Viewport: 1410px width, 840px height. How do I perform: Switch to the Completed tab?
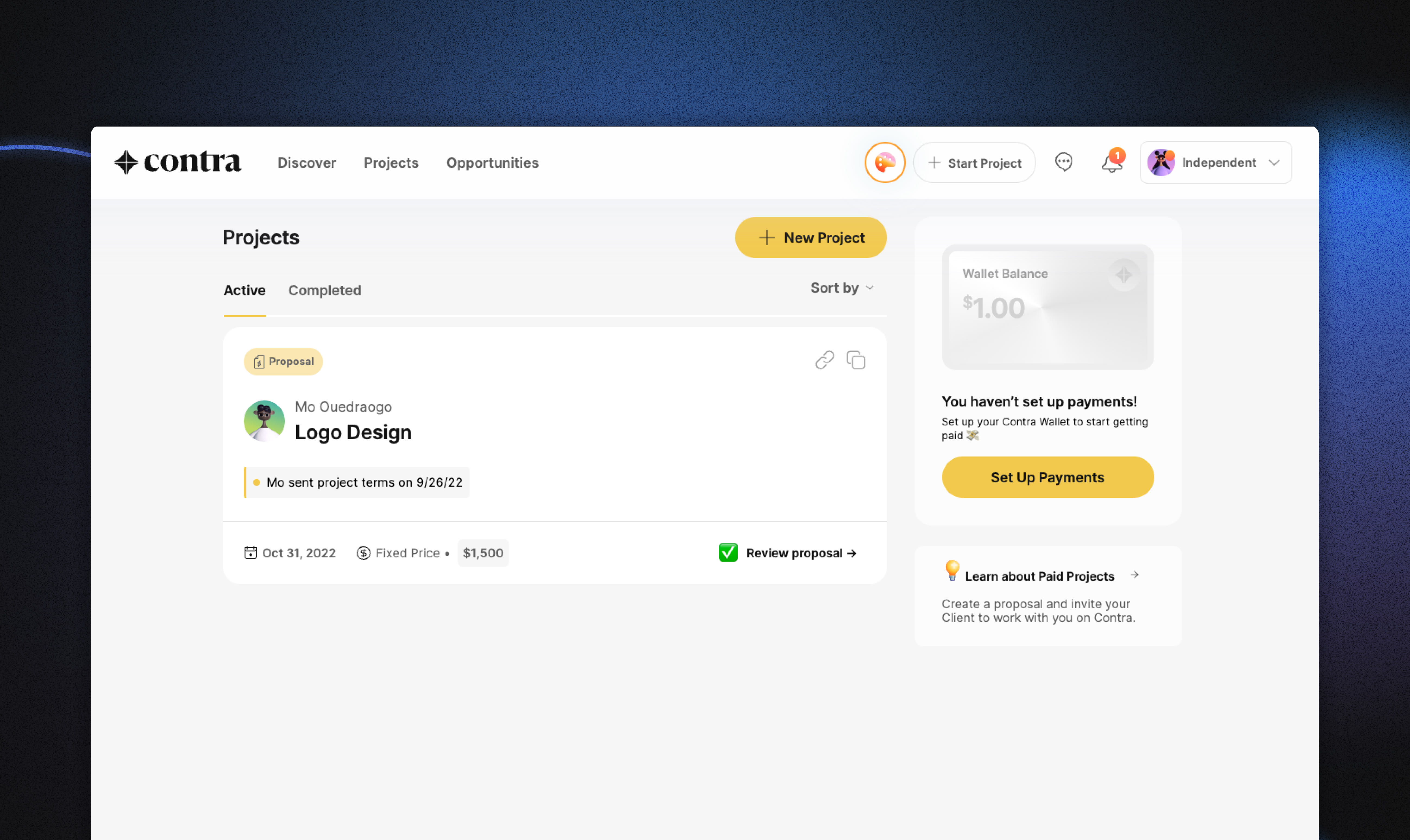325,290
